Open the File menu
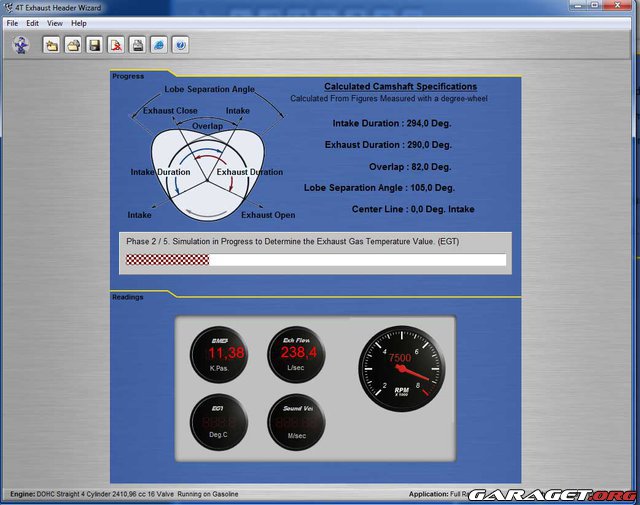 (x=12, y=23)
